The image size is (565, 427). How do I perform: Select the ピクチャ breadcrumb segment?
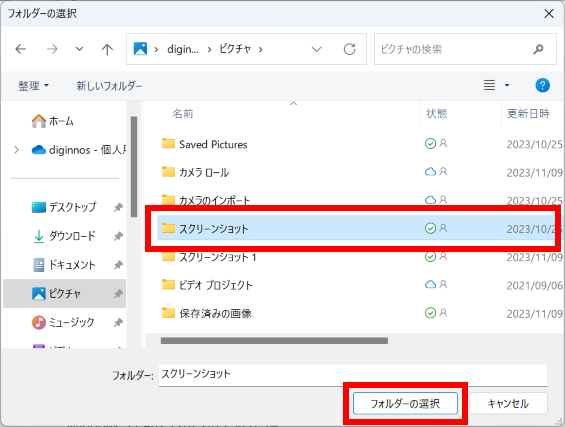click(235, 49)
